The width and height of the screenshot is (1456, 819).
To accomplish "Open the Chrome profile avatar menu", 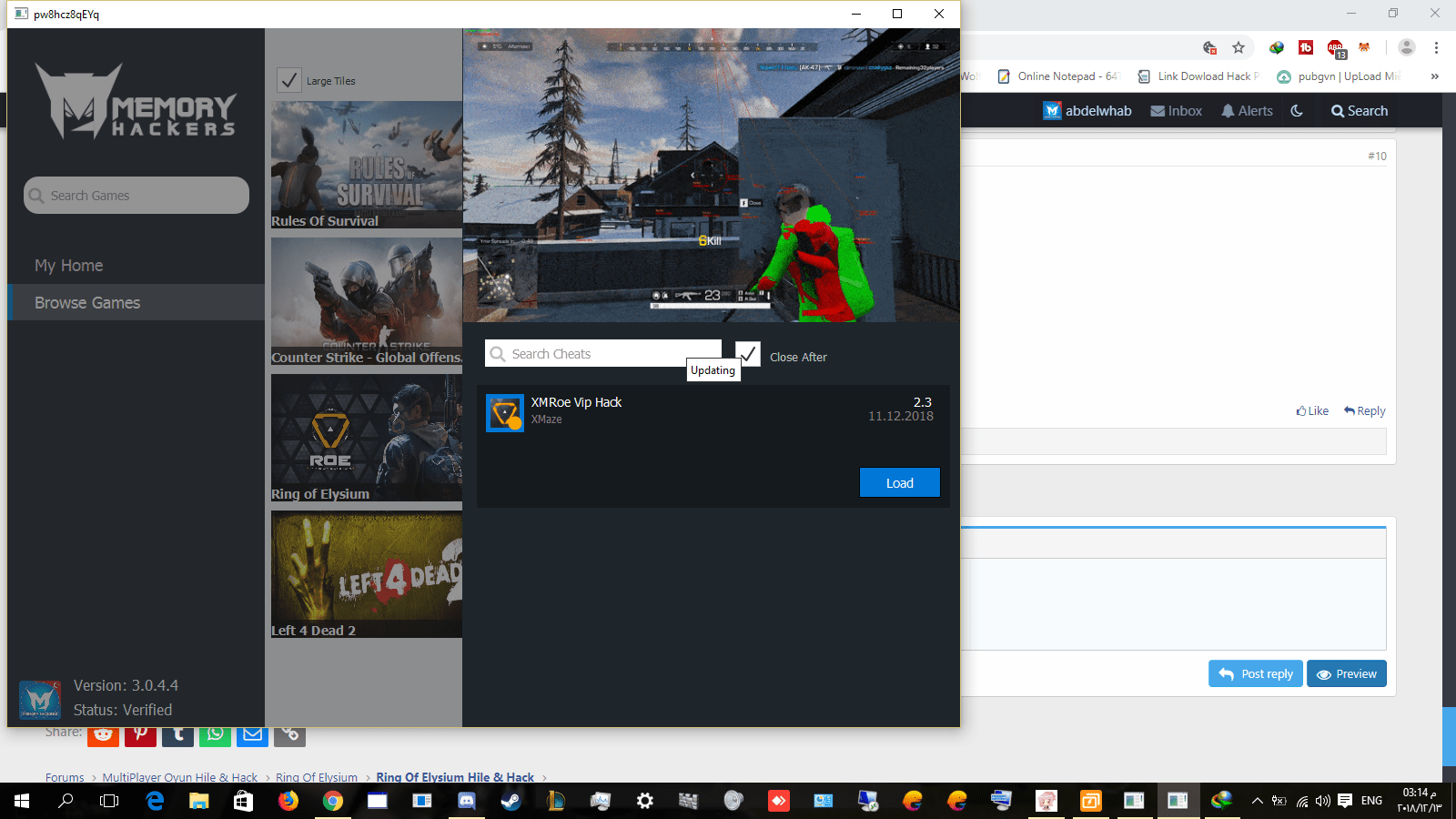I will point(1407,47).
